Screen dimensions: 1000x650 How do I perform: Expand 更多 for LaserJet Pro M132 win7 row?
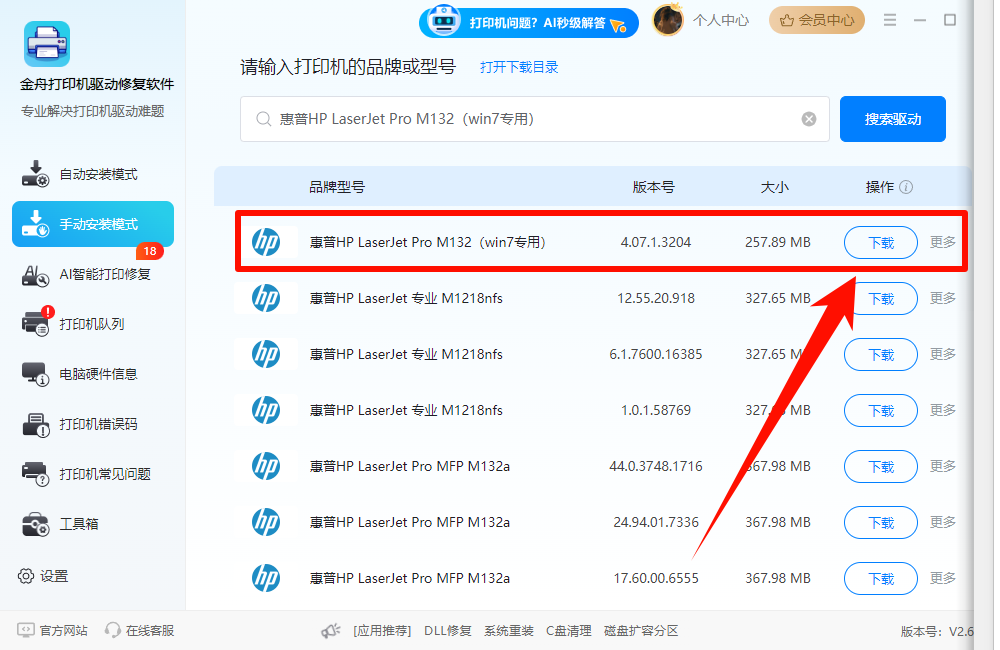tap(943, 242)
